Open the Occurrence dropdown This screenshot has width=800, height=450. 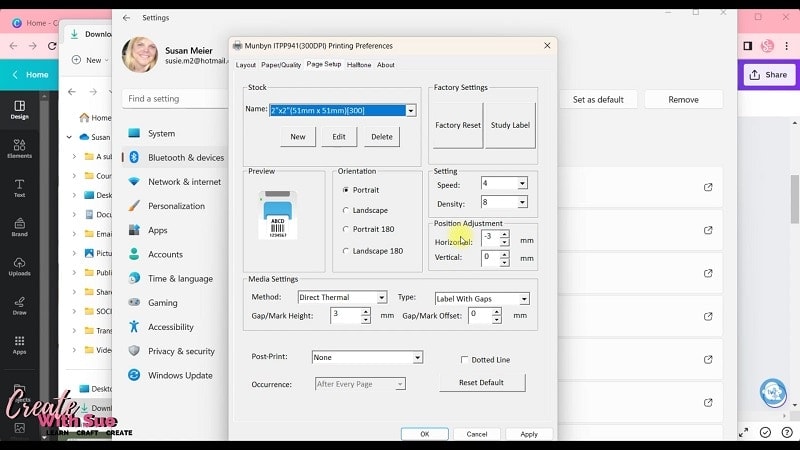point(400,384)
